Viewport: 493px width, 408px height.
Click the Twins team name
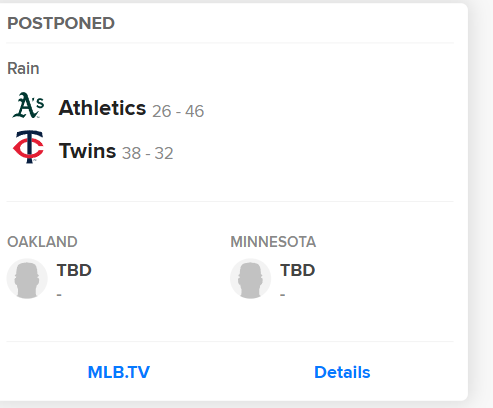87,150
